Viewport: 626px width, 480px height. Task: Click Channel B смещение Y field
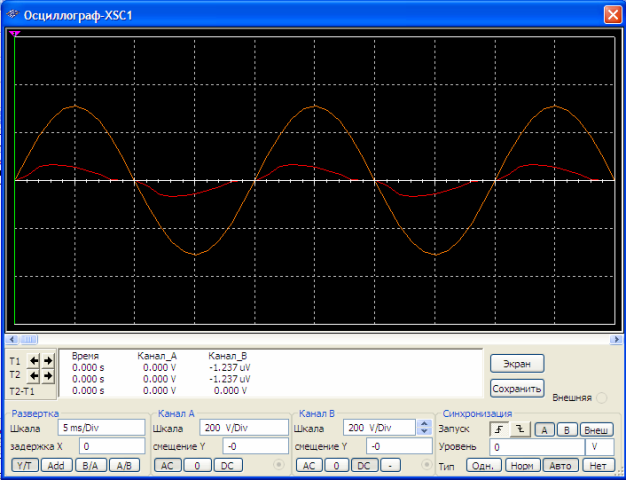pyautogui.click(x=399, y=446)
